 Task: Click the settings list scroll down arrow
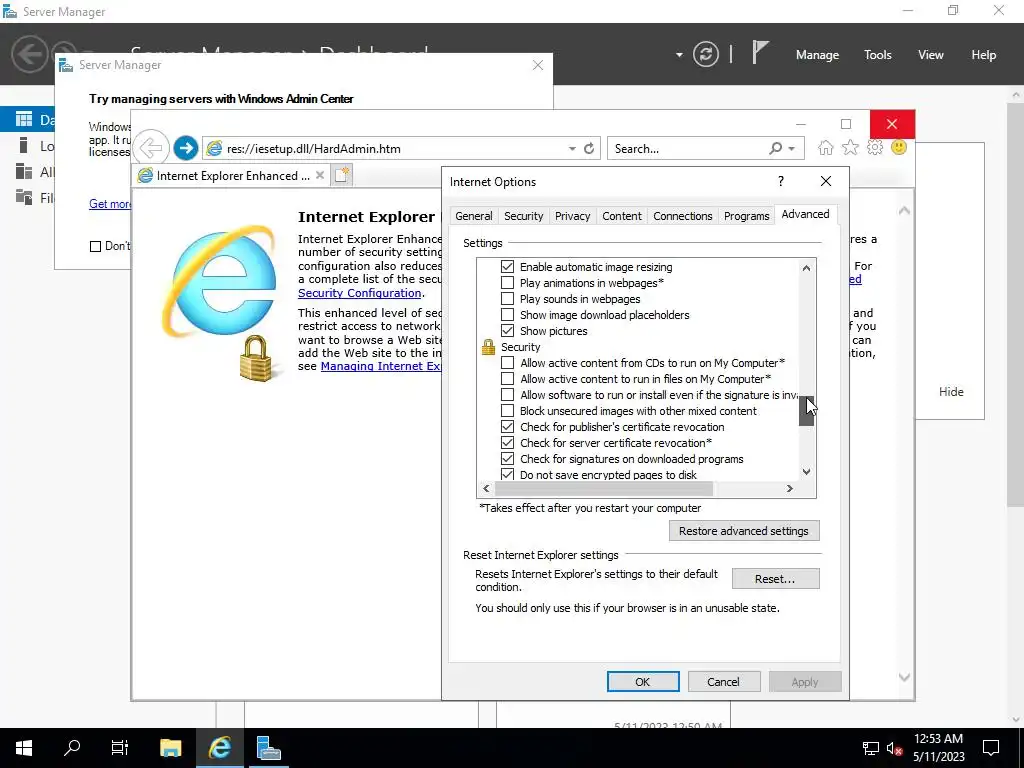(807, 472)
